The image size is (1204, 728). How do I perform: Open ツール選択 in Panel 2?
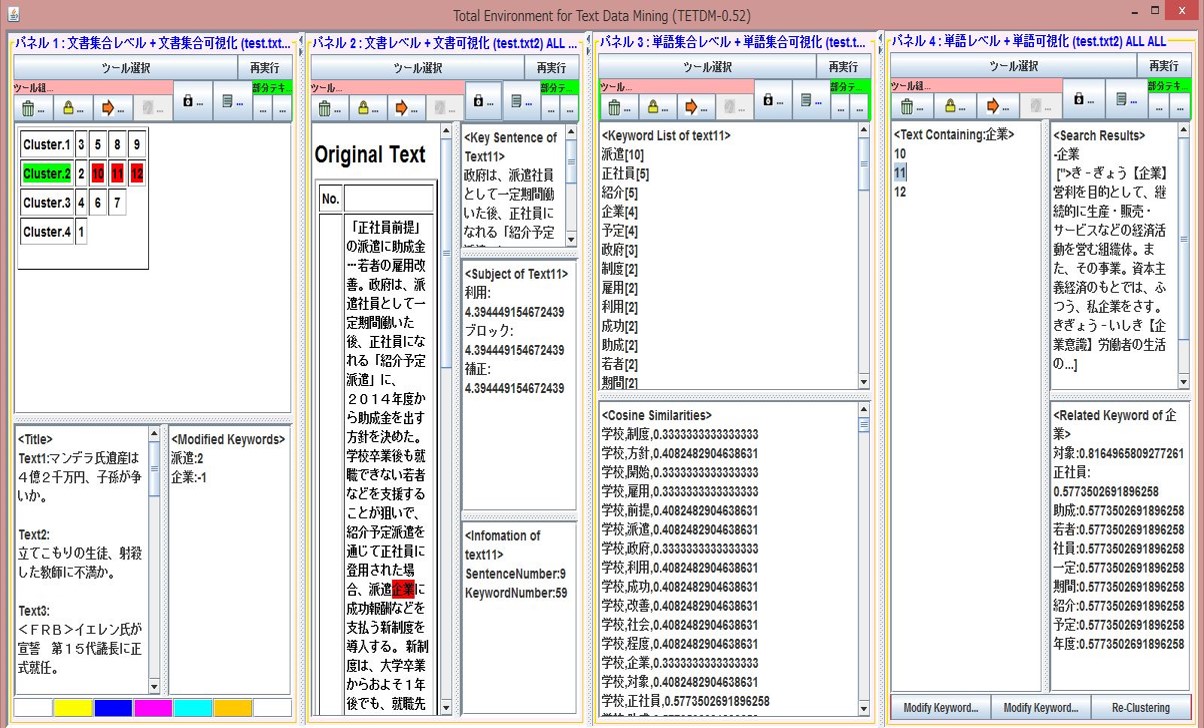click(417, 68)
